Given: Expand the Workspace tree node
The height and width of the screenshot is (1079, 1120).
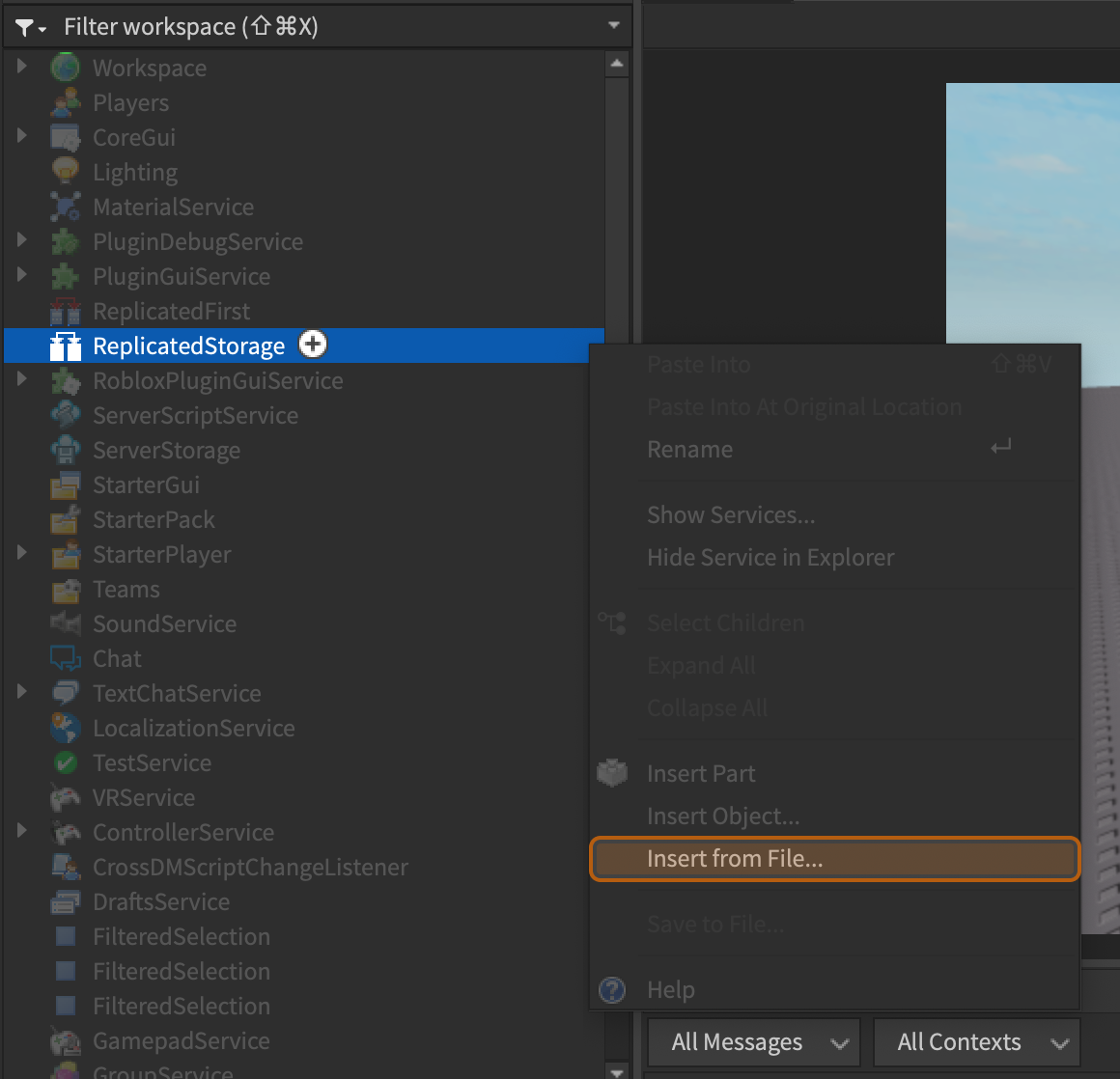Looking at the screenshot, I should 22,67.
